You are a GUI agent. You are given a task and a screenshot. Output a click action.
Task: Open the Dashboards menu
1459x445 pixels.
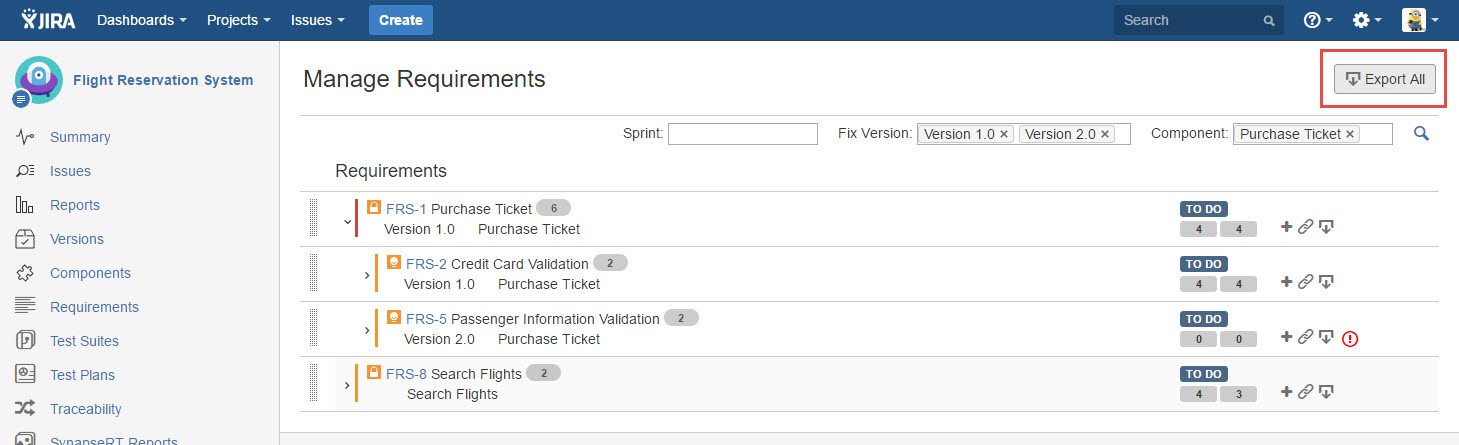(x=142, y=20)
